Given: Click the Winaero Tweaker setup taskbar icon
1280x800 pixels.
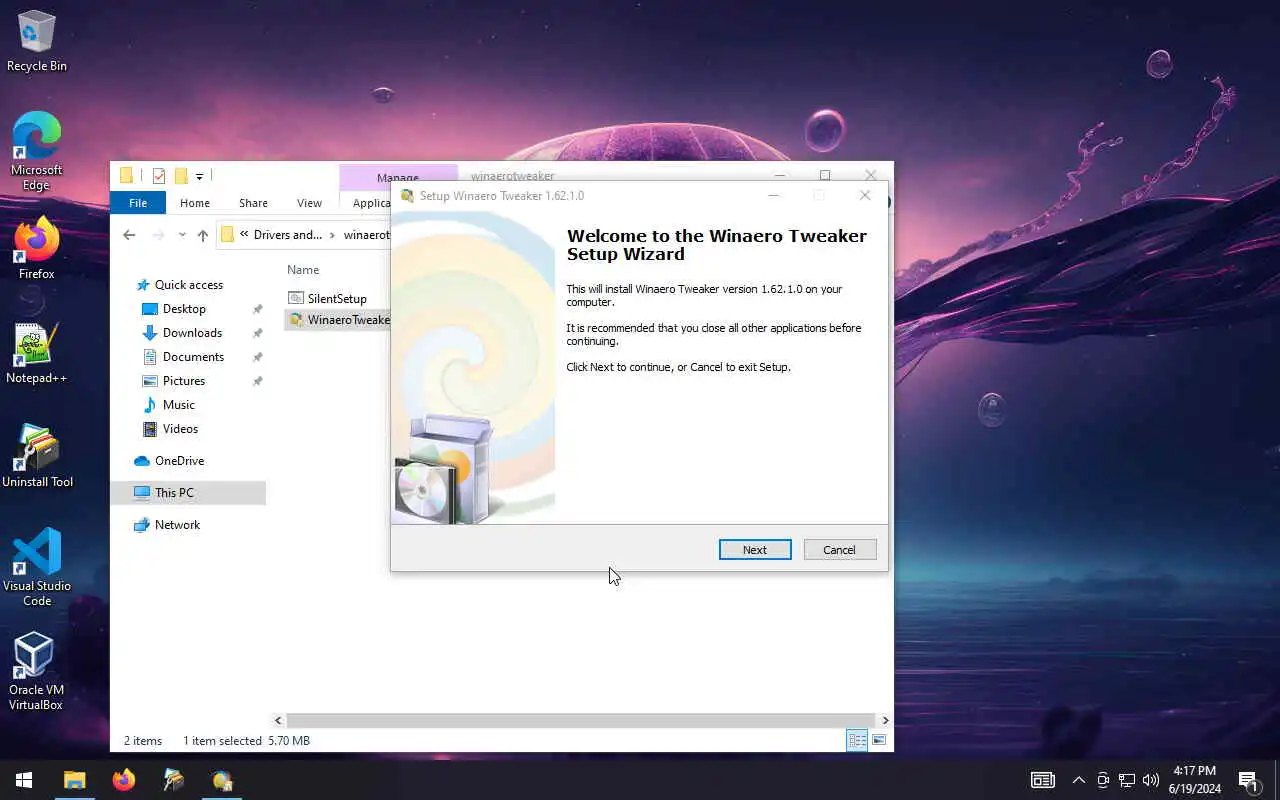Looking at the screenshot, I should coord(222,780).
